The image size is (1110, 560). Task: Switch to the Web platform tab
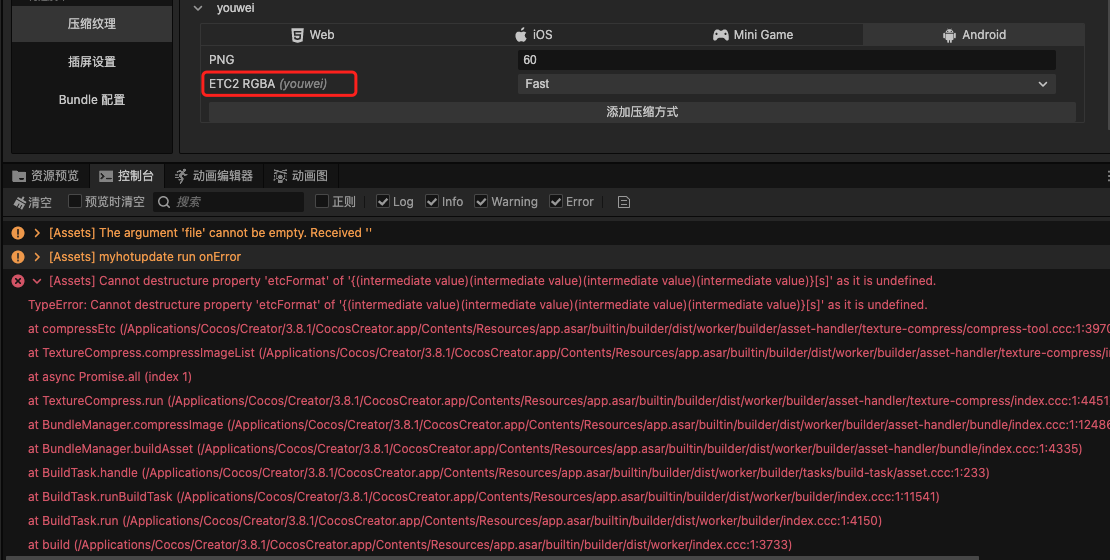tap(311, 35)
